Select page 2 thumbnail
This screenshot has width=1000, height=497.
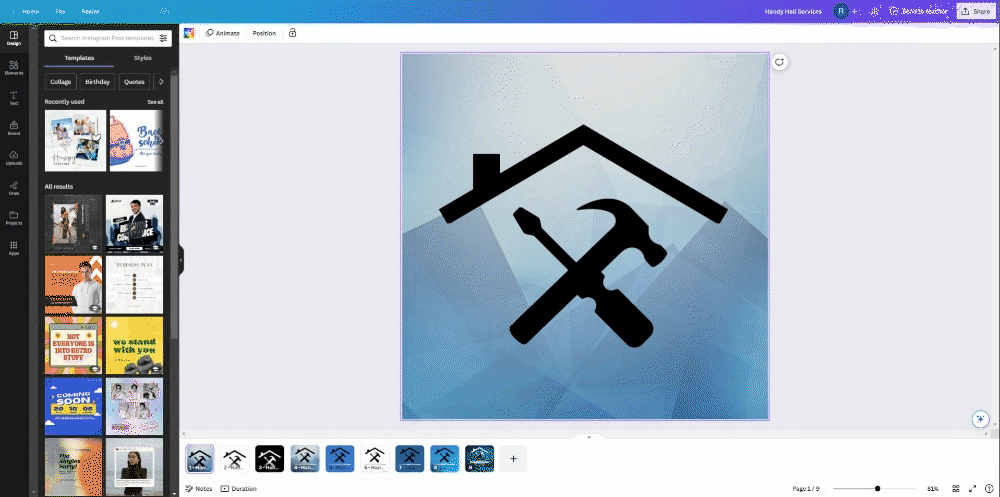point(235,459)
